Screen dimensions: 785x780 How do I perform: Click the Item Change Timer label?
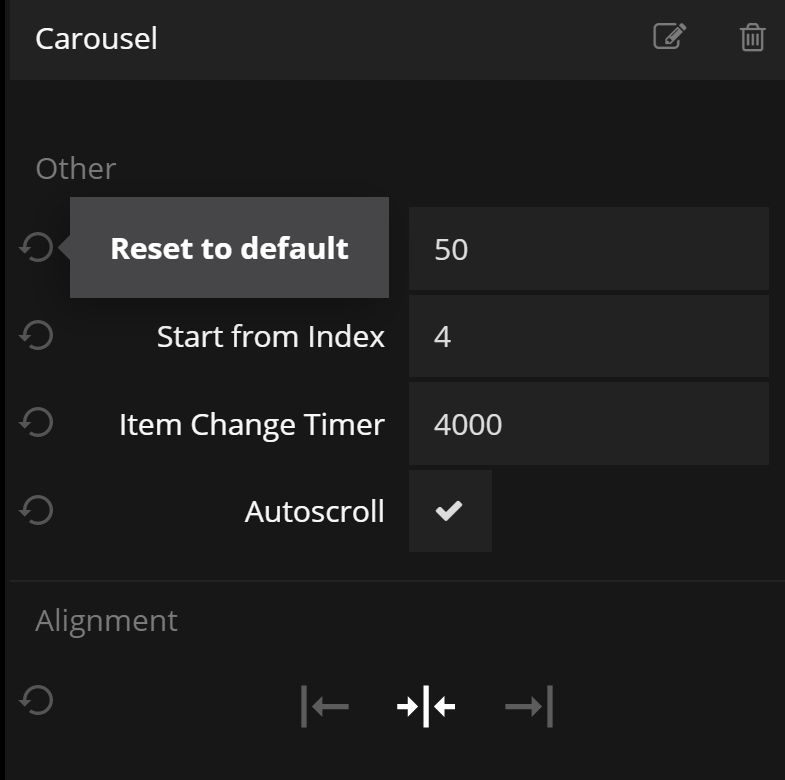point(251,424)
